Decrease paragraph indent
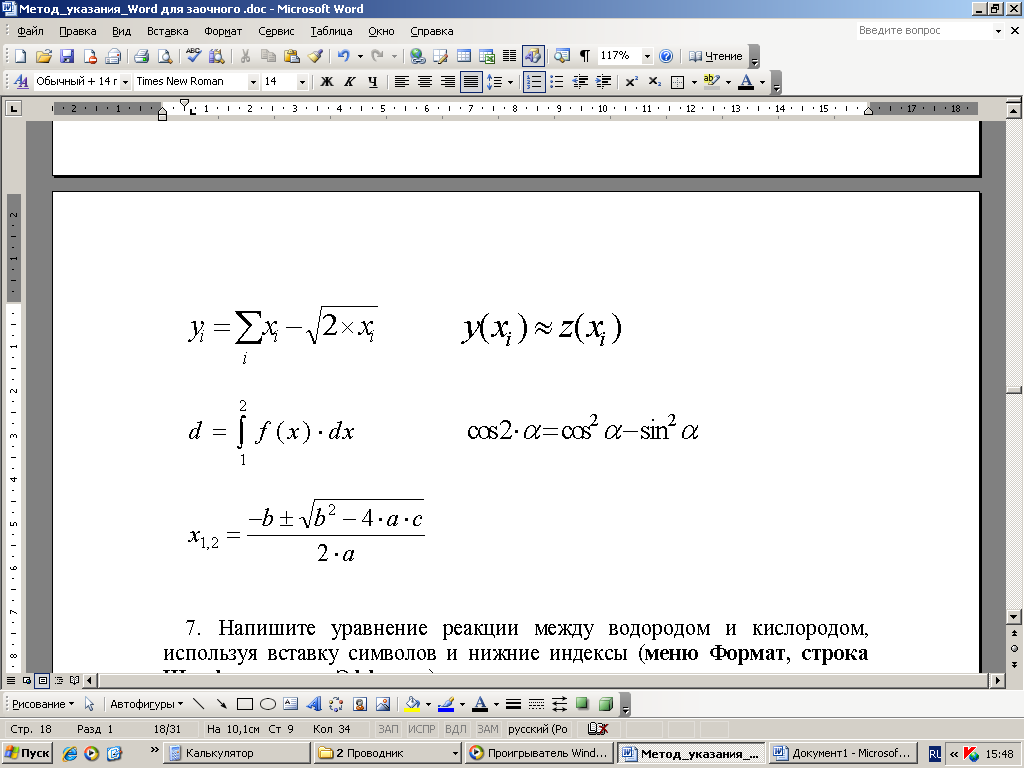Screen dimensions: 1024x768 coord(580,82)
